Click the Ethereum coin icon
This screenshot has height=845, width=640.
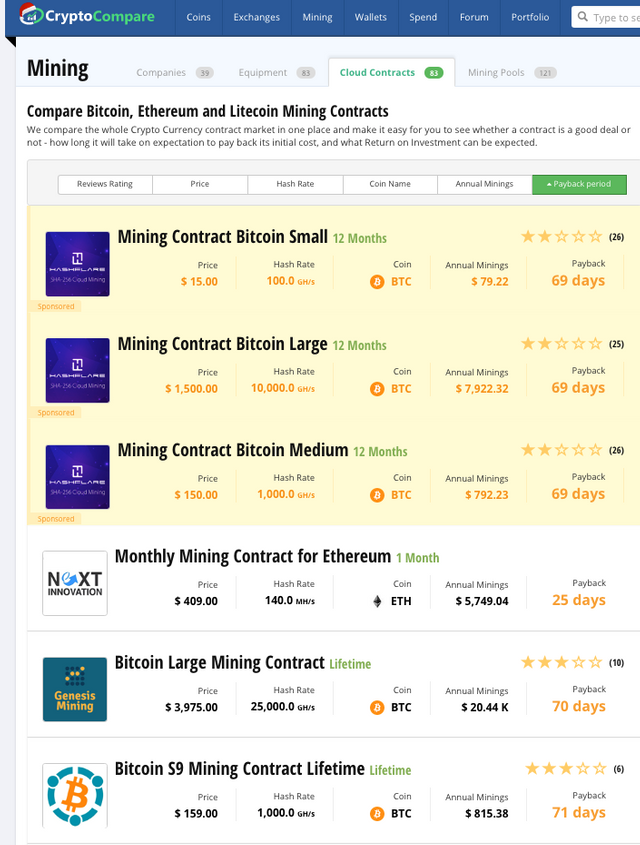pyautogui.click(x=377, y=601)
